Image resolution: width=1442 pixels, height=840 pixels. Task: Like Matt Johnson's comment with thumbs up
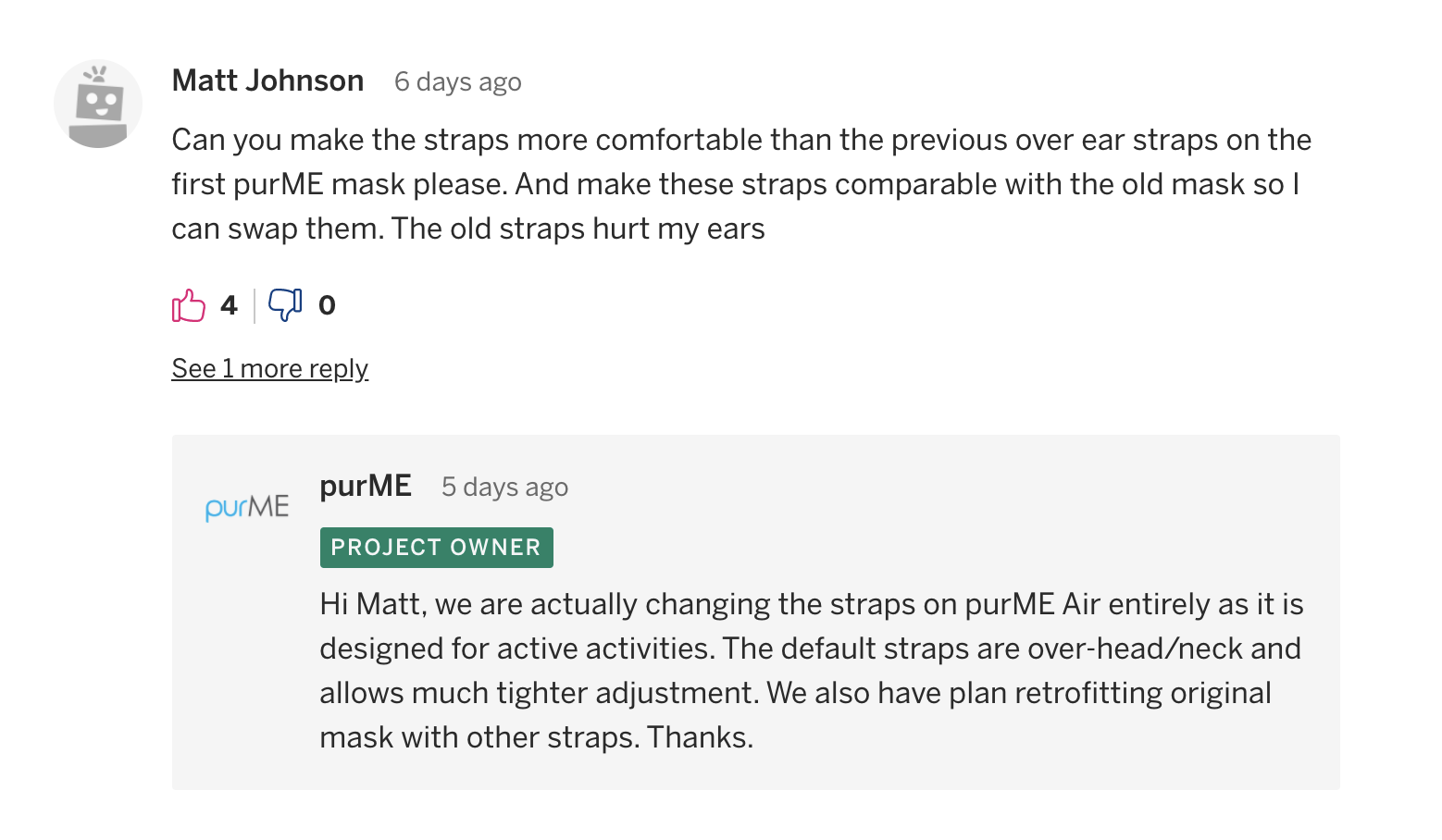point(189,305)
